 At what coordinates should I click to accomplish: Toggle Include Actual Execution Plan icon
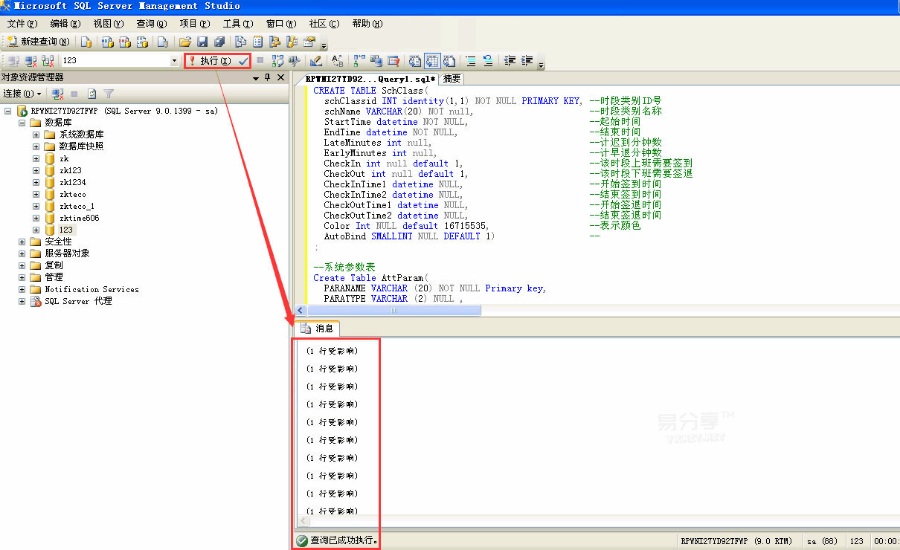click(359, 60)
